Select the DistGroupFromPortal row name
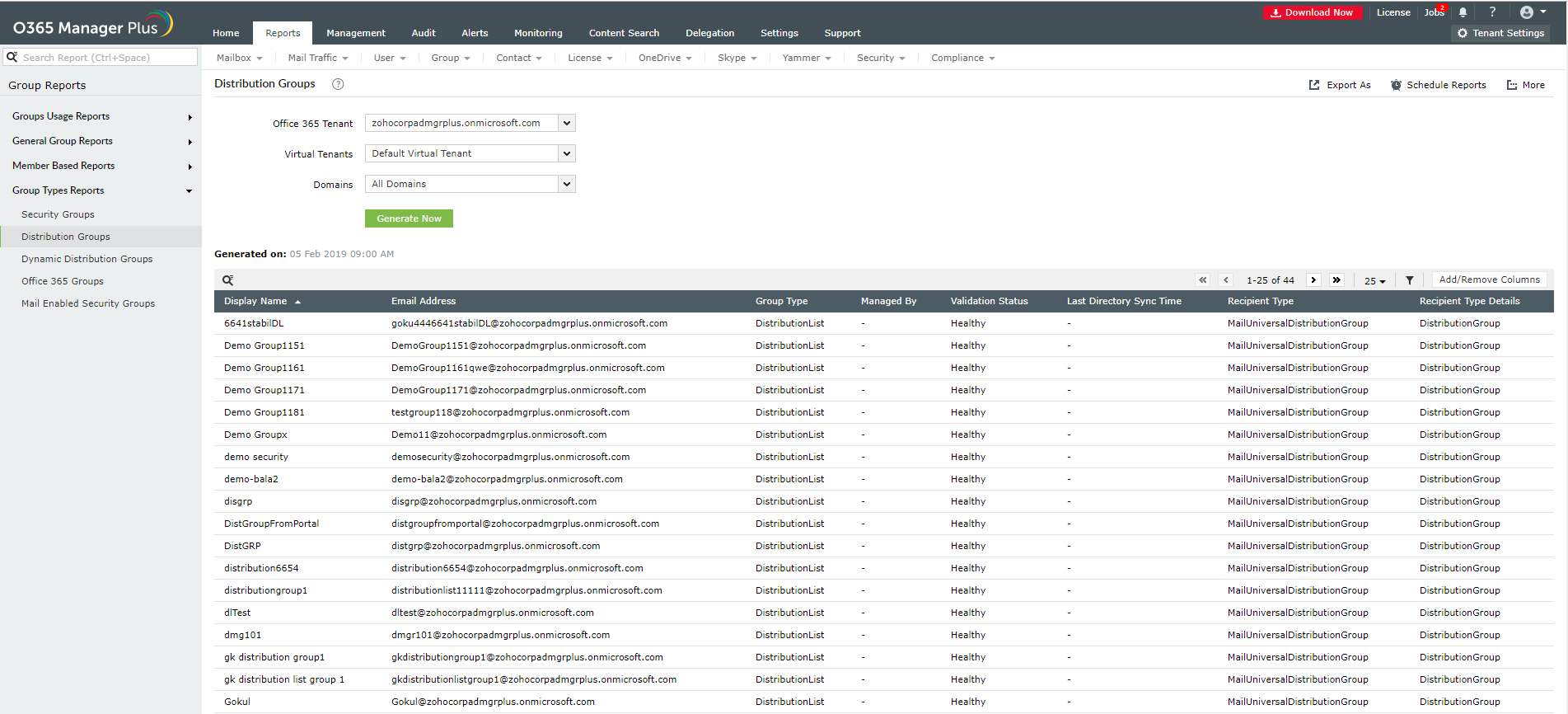Image resolution: width=1568 pixels, height=714 pixels. point(271,524)
